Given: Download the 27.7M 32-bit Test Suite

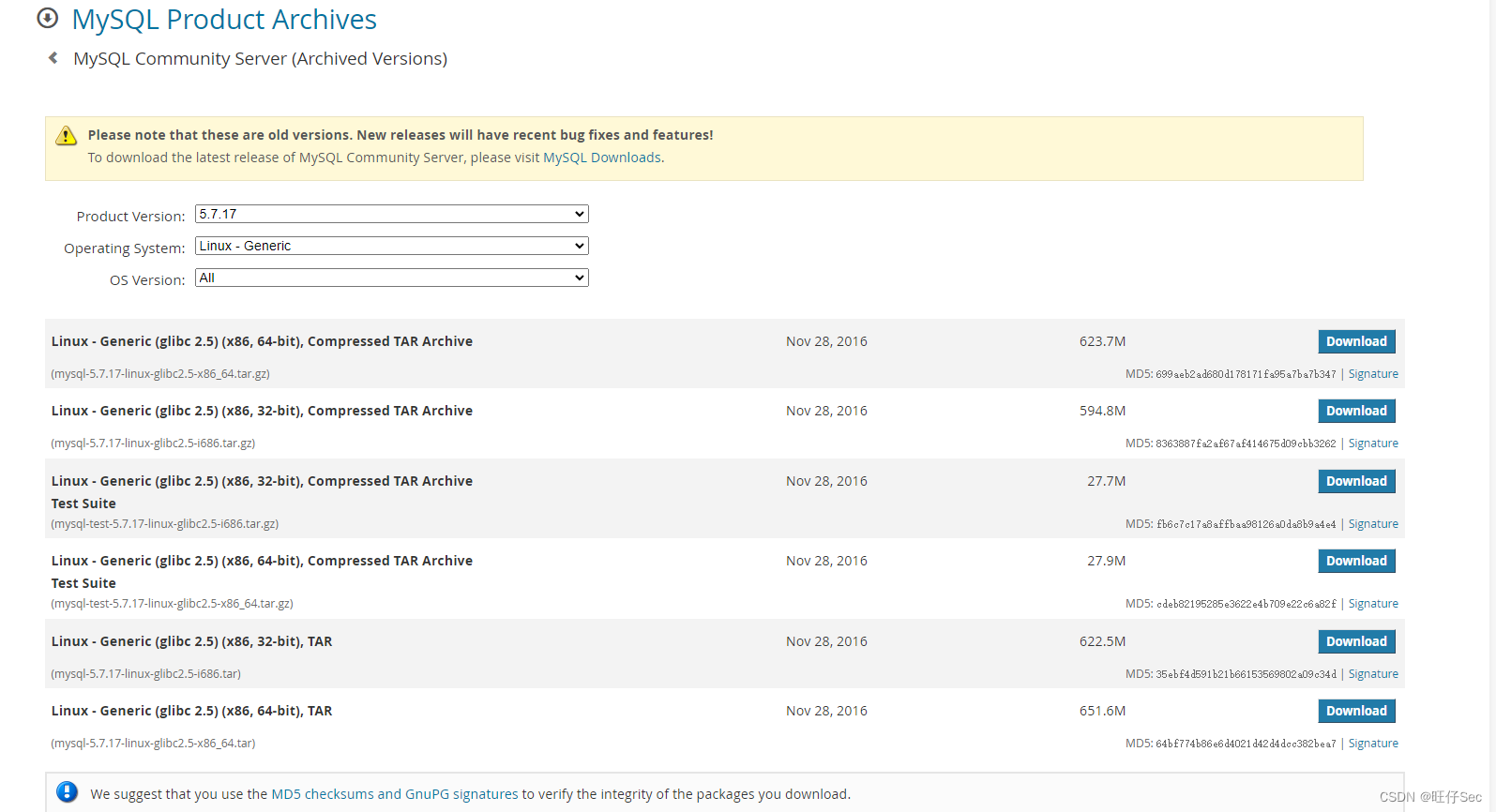Looking at the screenshot, I should (x=1356, y=481).
